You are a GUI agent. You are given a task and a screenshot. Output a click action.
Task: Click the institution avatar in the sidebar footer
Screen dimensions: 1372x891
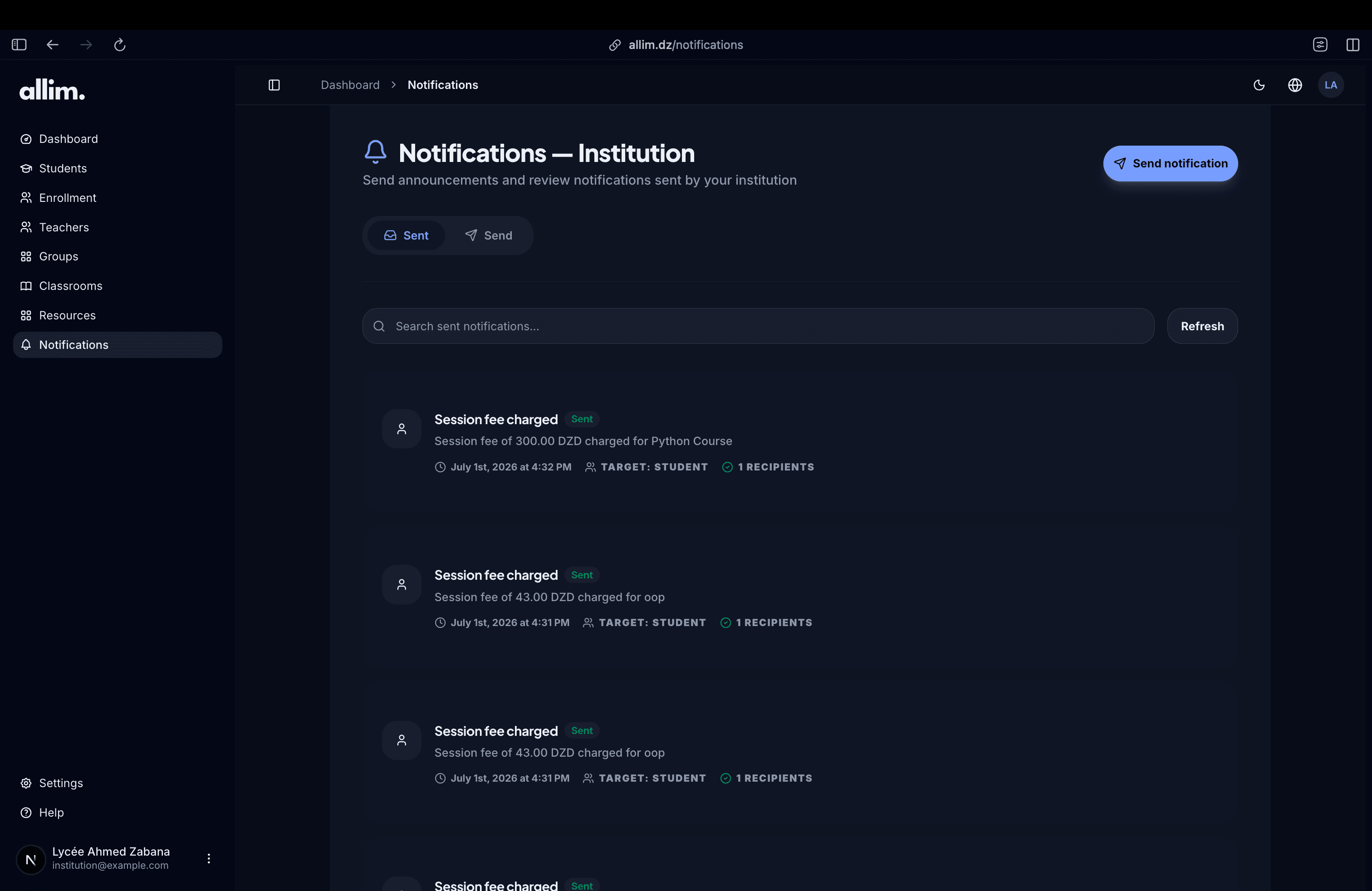pos(30,859)
